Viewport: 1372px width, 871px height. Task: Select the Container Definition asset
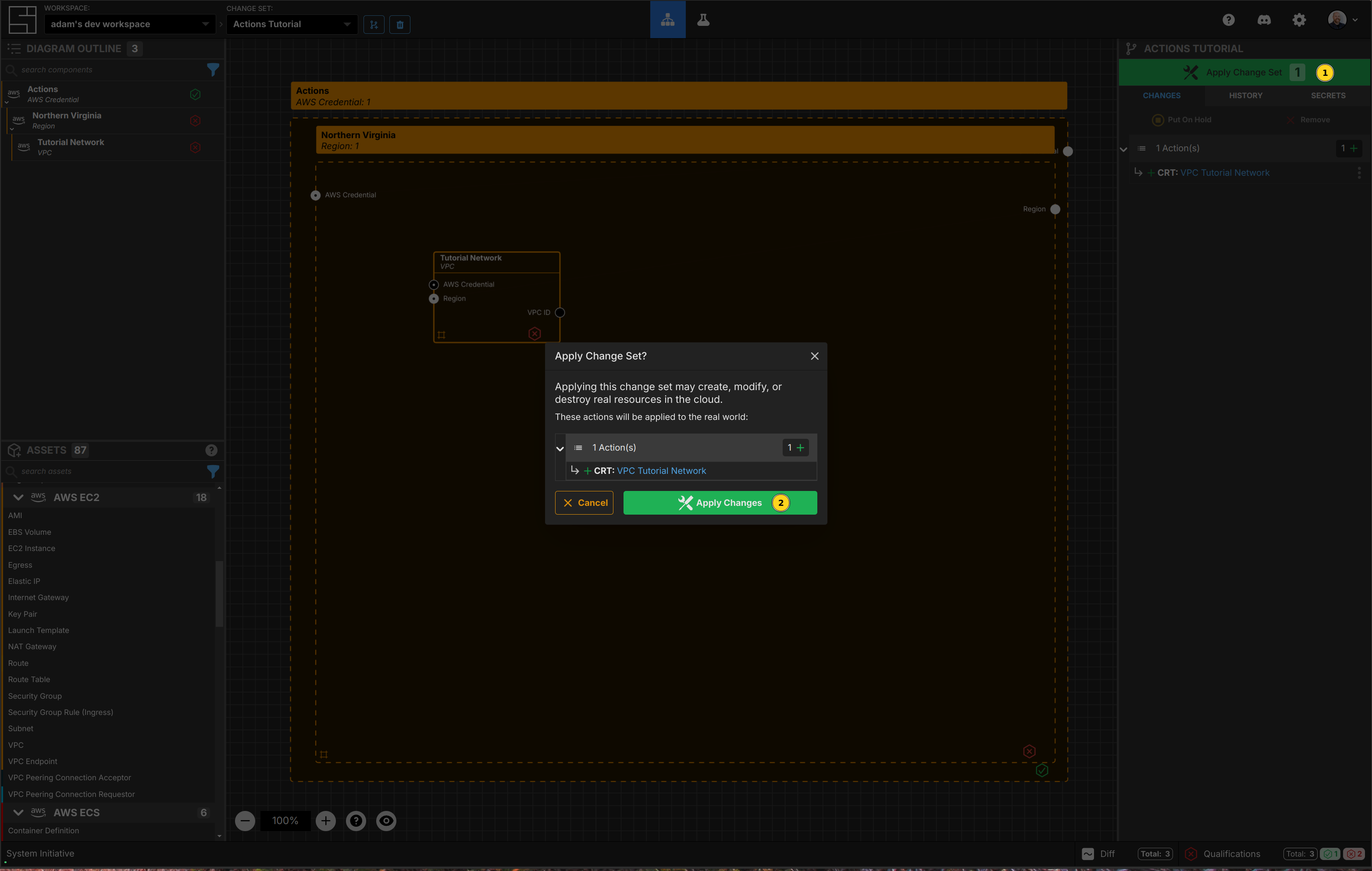(44, 831)
